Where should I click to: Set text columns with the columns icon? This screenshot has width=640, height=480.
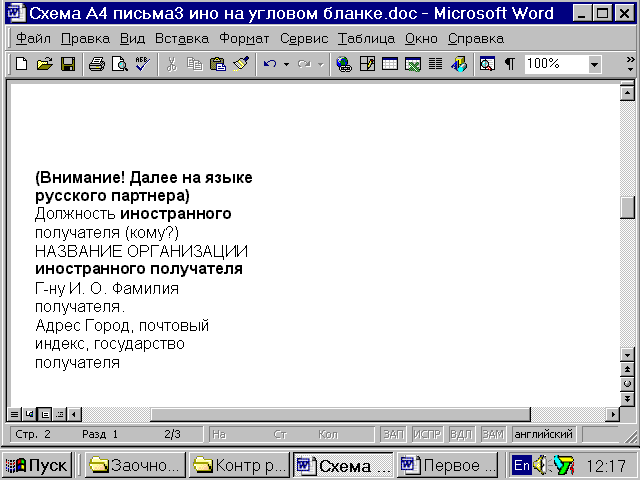tap(436, 64)
